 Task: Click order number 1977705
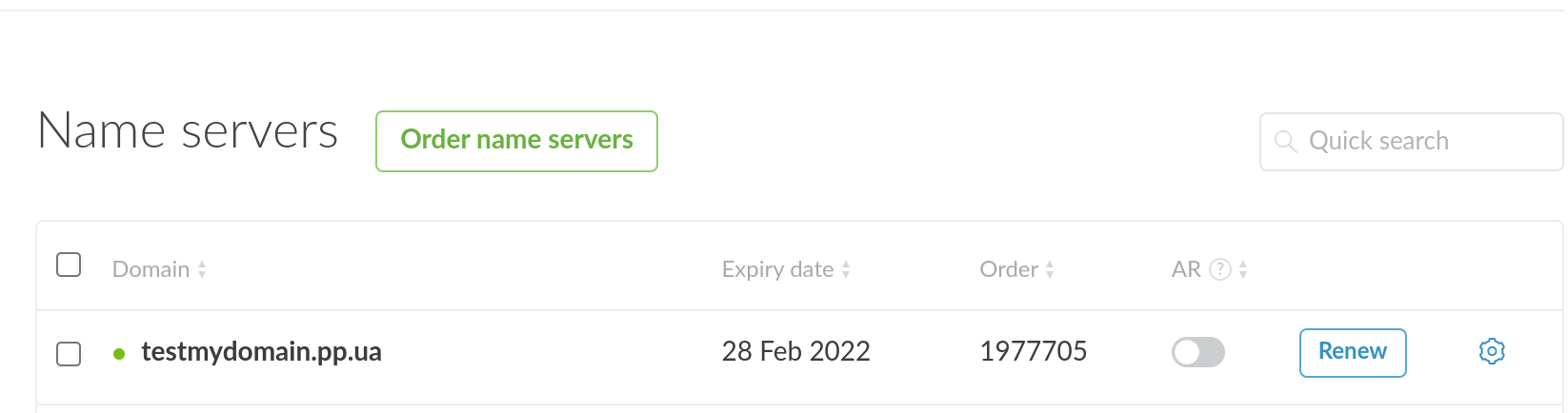click(1033, 352)
